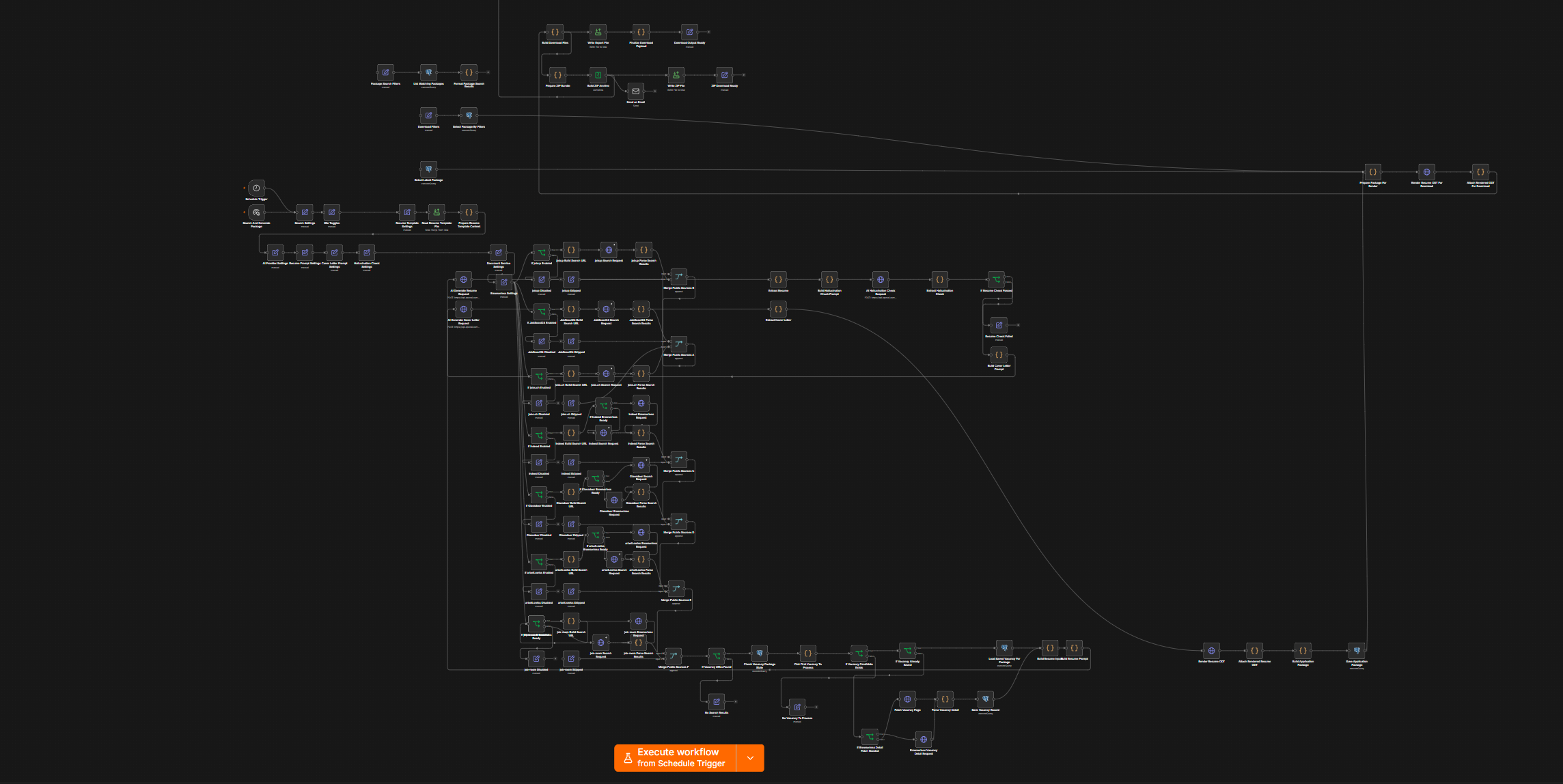Select the Build Application Package node
Screen dimensions: 1563x784
point(1303,650)
